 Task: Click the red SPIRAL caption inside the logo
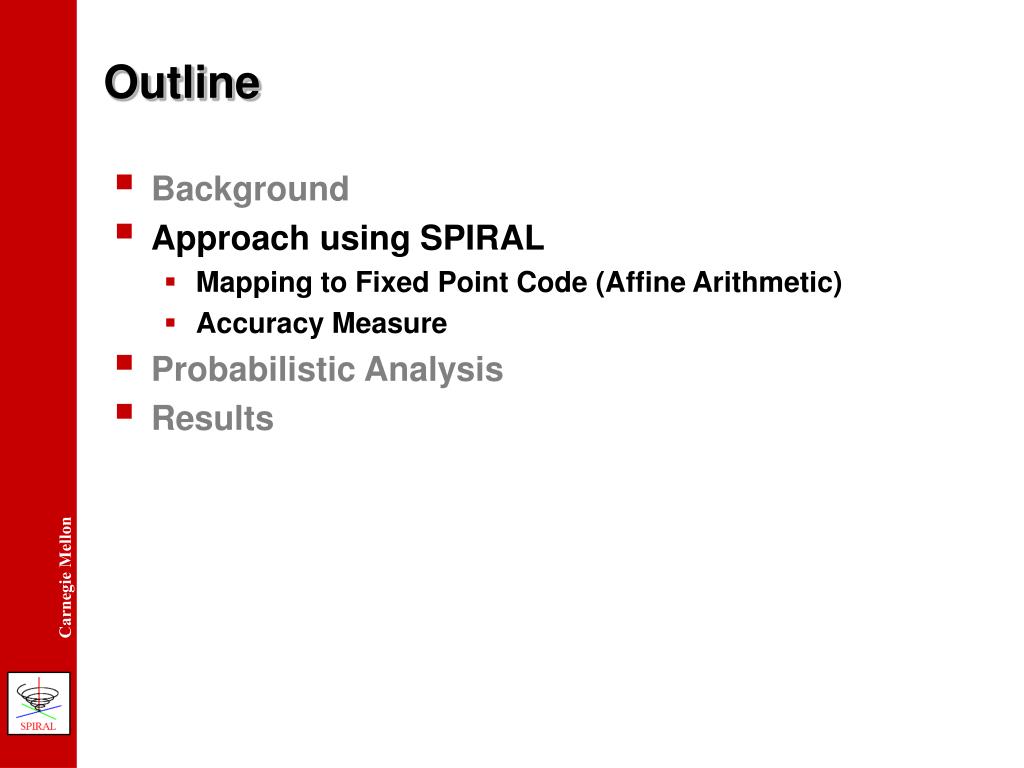coord(38,726)
